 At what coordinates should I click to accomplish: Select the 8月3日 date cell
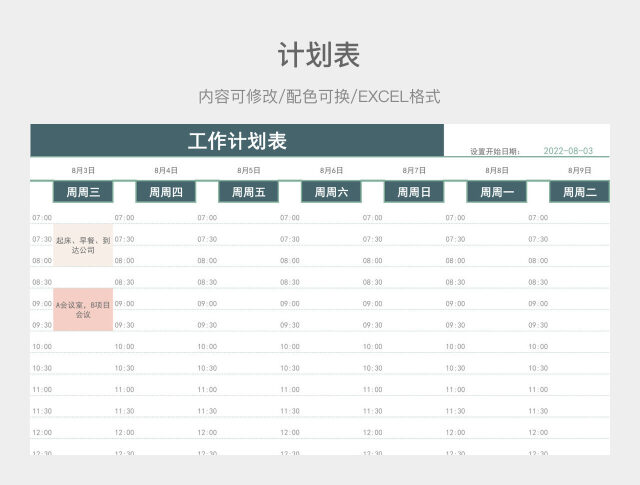(x=83, y=170)
